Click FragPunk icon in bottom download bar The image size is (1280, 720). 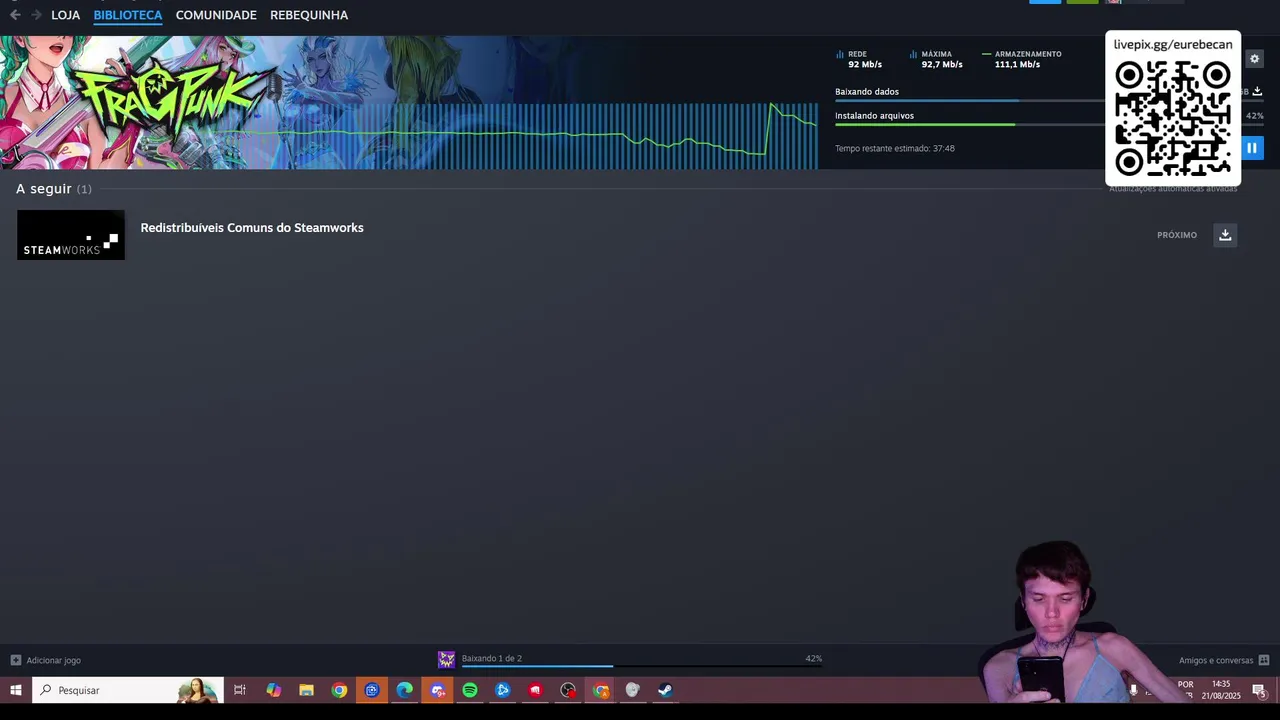click(x=446, y=659)
